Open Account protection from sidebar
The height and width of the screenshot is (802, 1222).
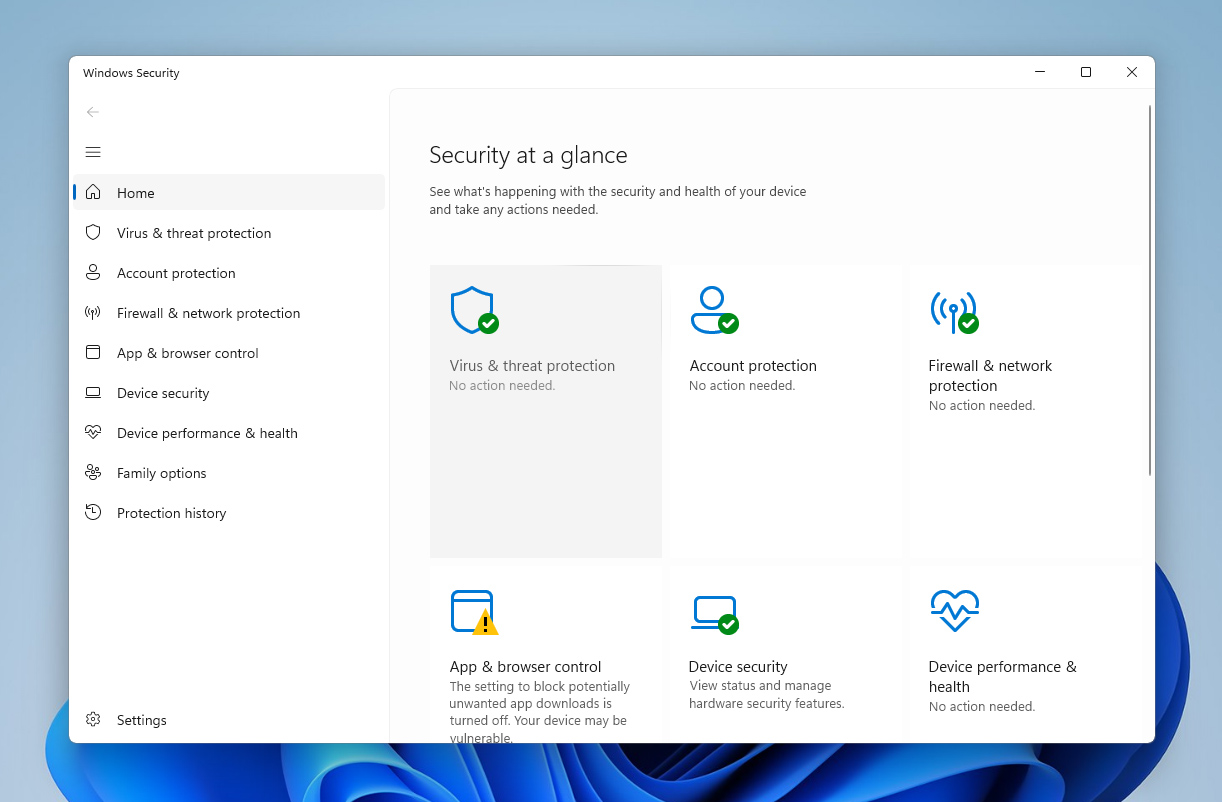(229, 272)
